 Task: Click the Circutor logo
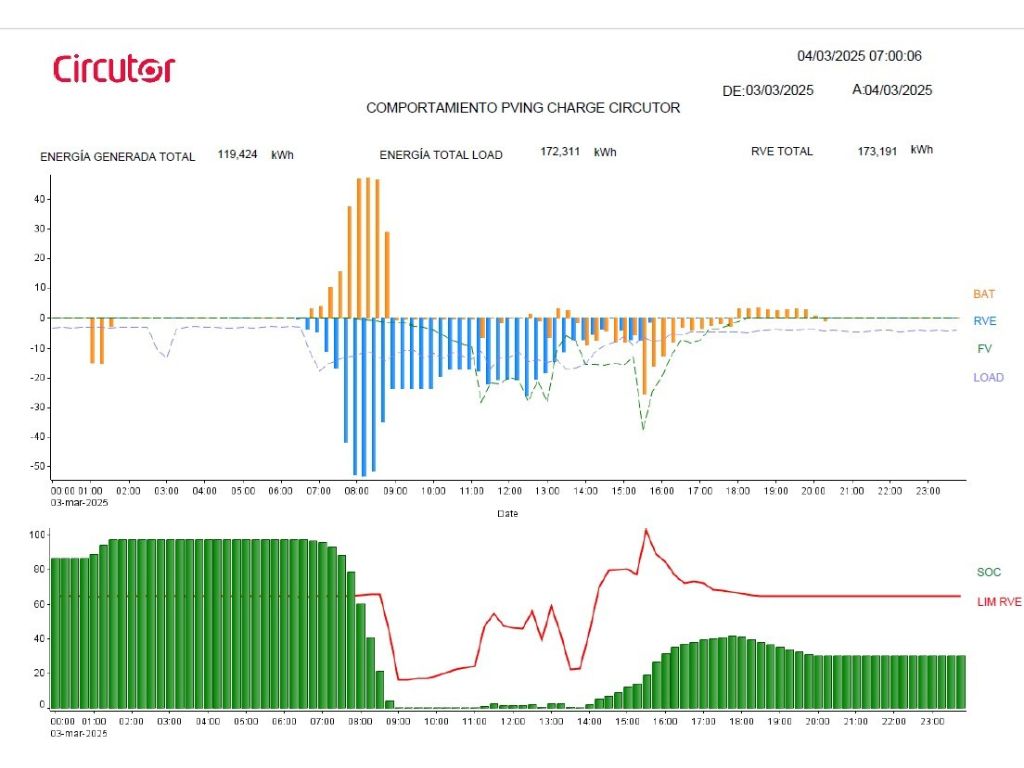(x=113, y=69)
